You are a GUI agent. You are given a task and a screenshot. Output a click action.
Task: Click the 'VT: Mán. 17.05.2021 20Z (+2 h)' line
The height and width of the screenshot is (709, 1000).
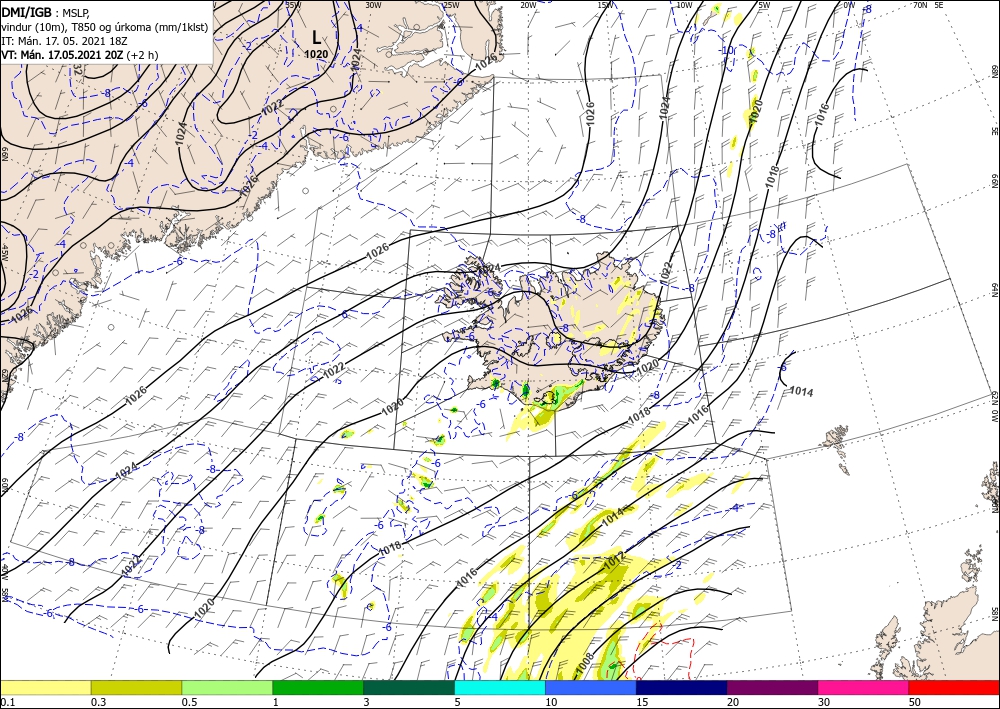tap(80, 55)
